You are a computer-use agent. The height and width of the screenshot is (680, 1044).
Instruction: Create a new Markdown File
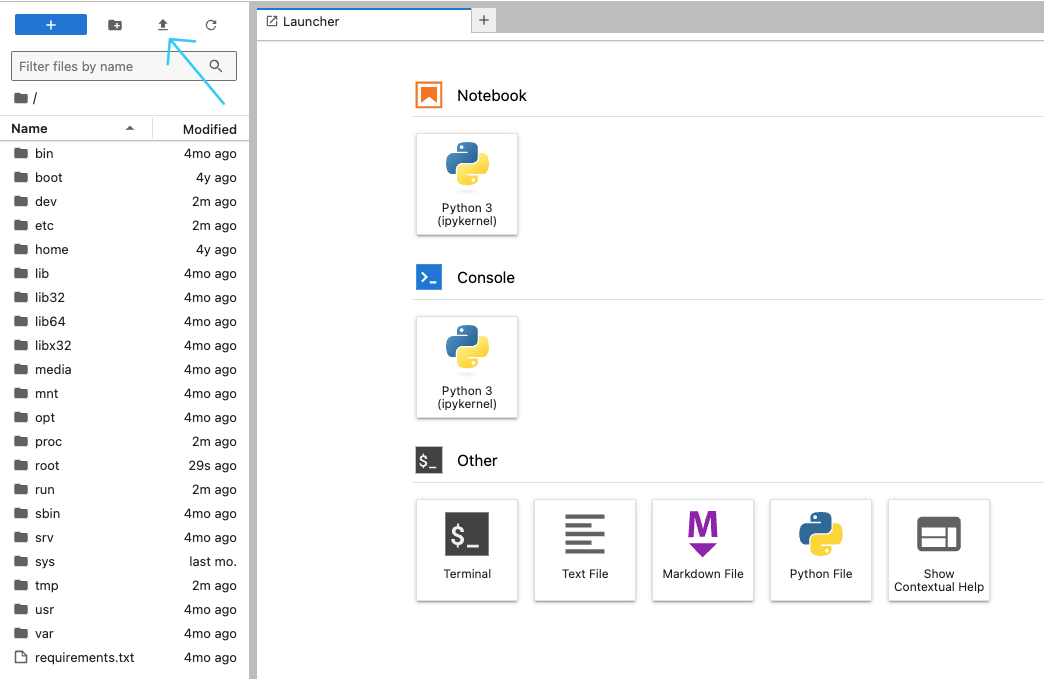(x=702, y=550)
